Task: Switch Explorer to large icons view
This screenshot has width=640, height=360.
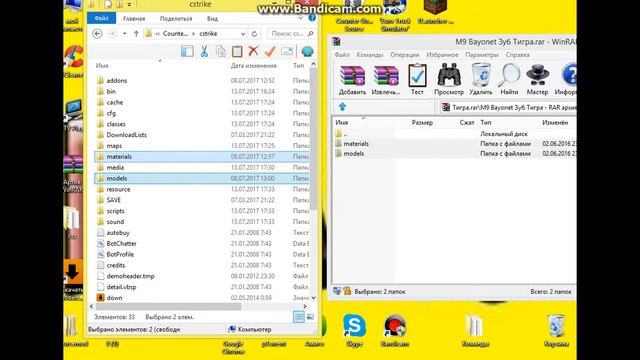Action: [x=310, y=317]
